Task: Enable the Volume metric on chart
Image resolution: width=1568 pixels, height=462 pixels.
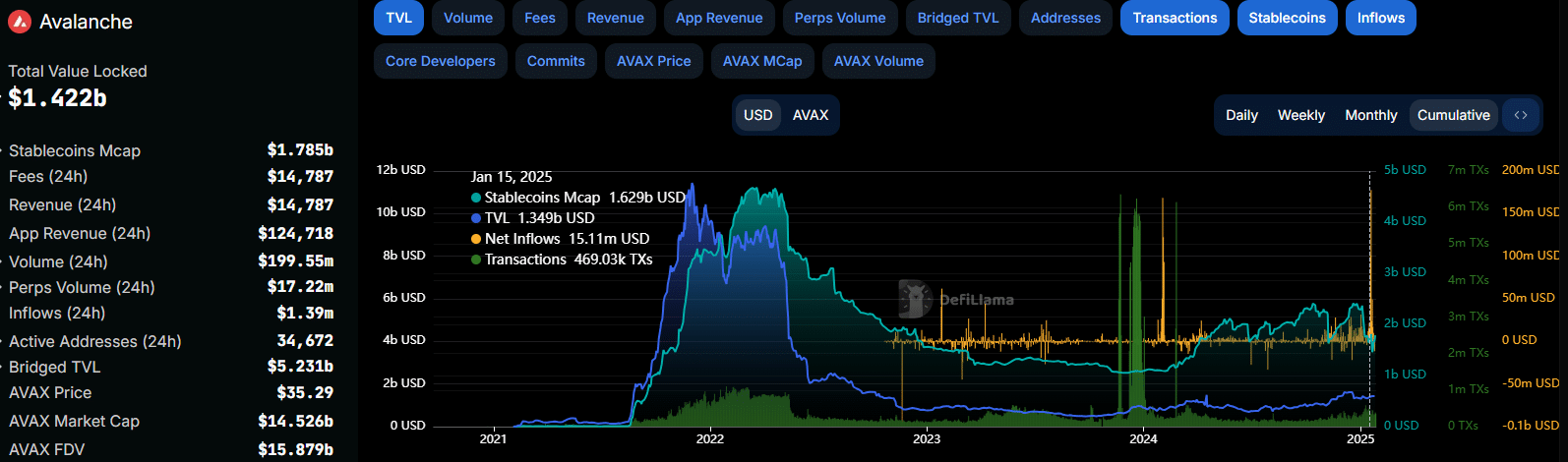Action: click(468, 18)
